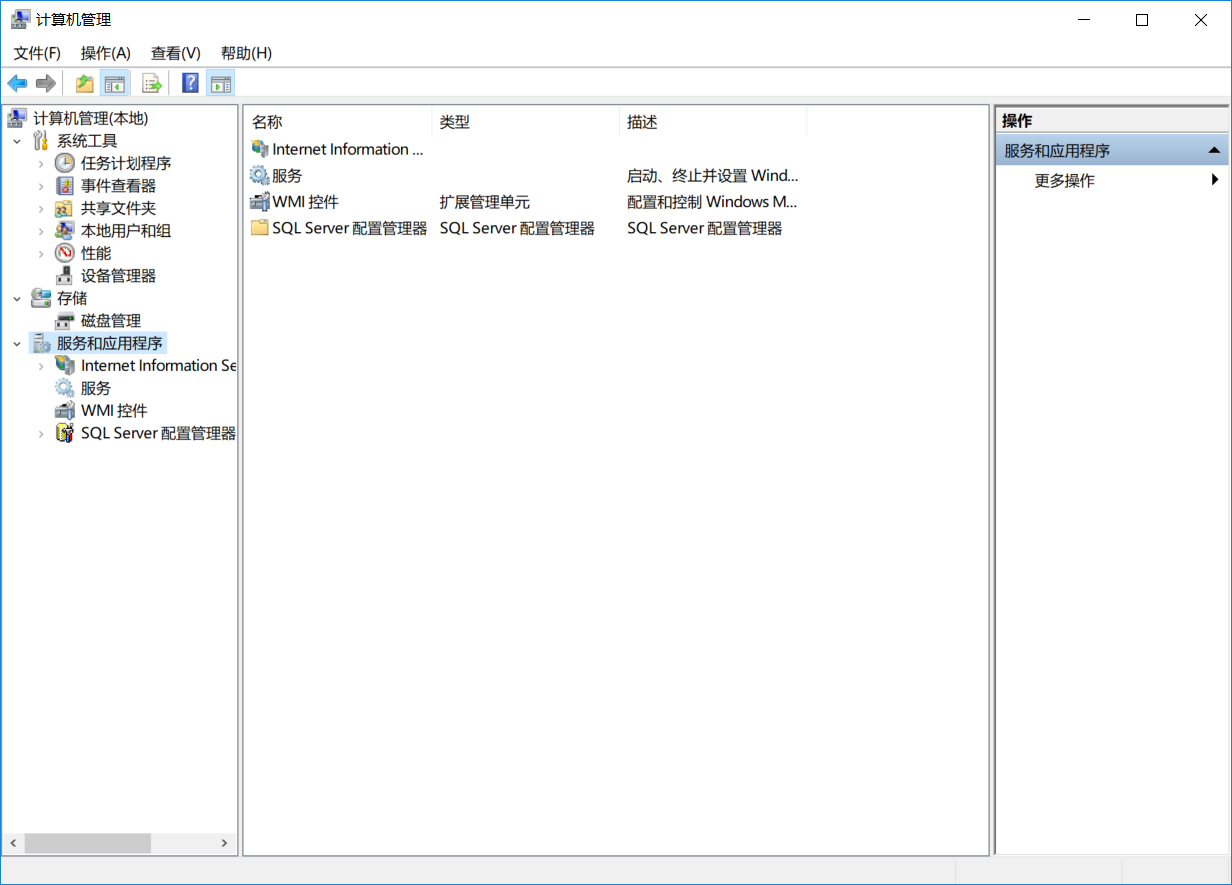Screen dimensions: 1232x885
Task: Expand the Internet Information Services tree node
Action: (x=41, y=366)
